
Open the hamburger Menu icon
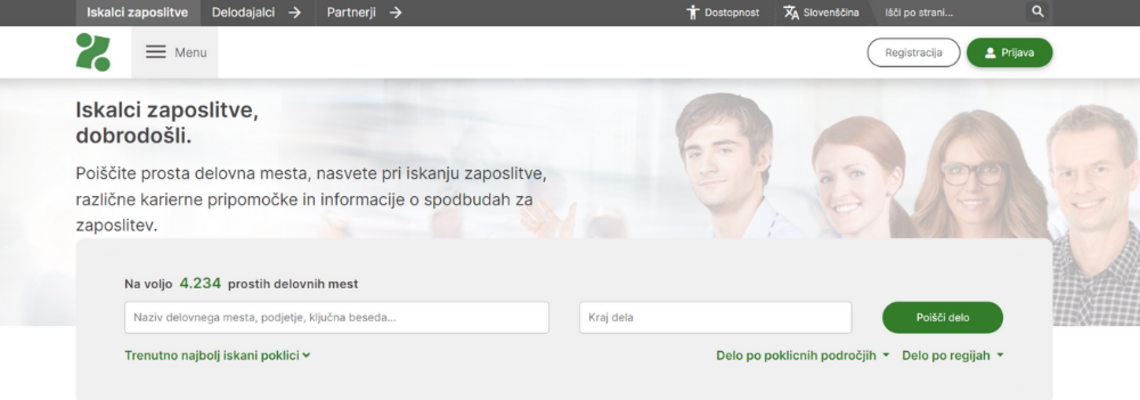click(156, 52)
